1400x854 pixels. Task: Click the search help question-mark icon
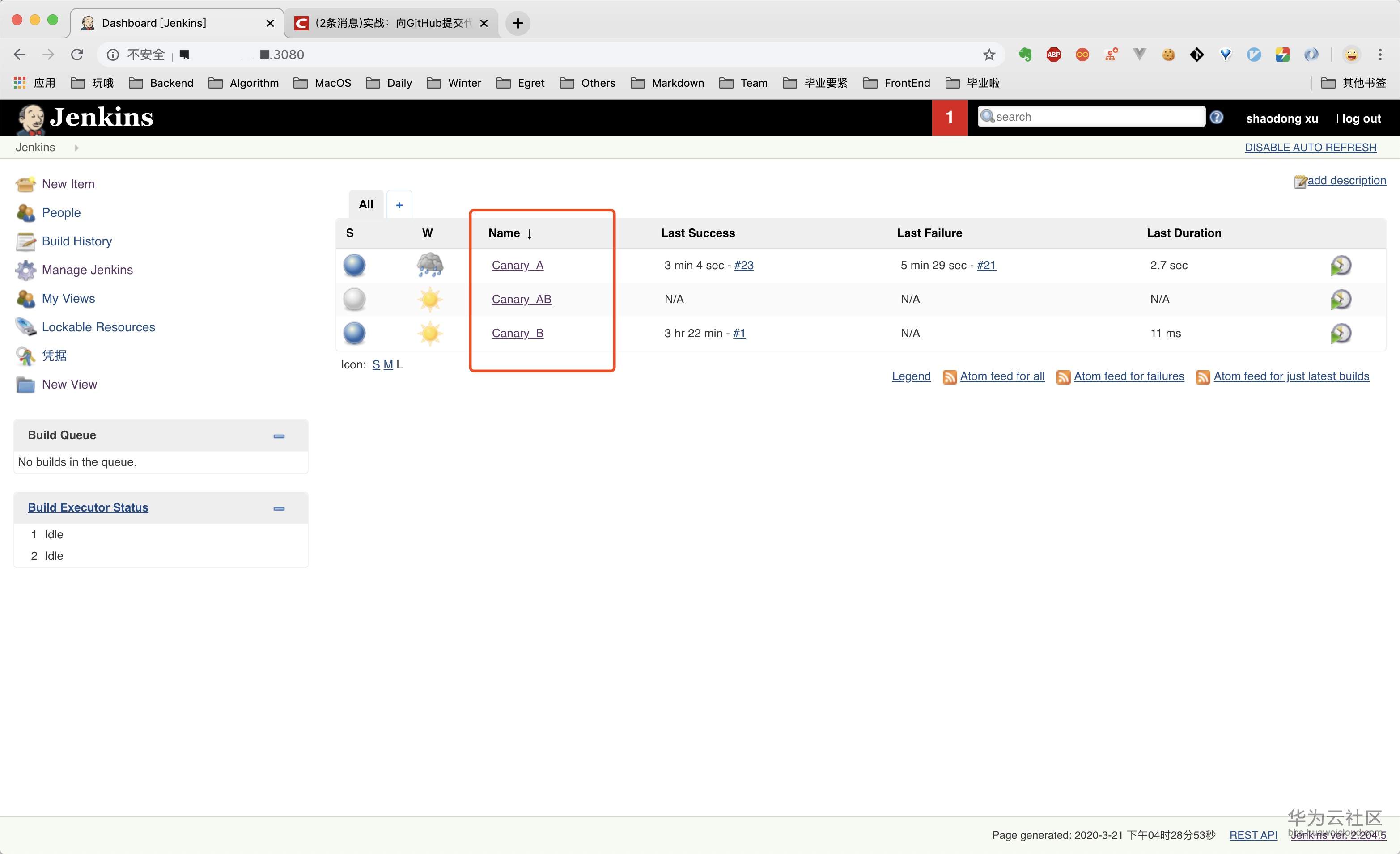[x=1216, y=117]
